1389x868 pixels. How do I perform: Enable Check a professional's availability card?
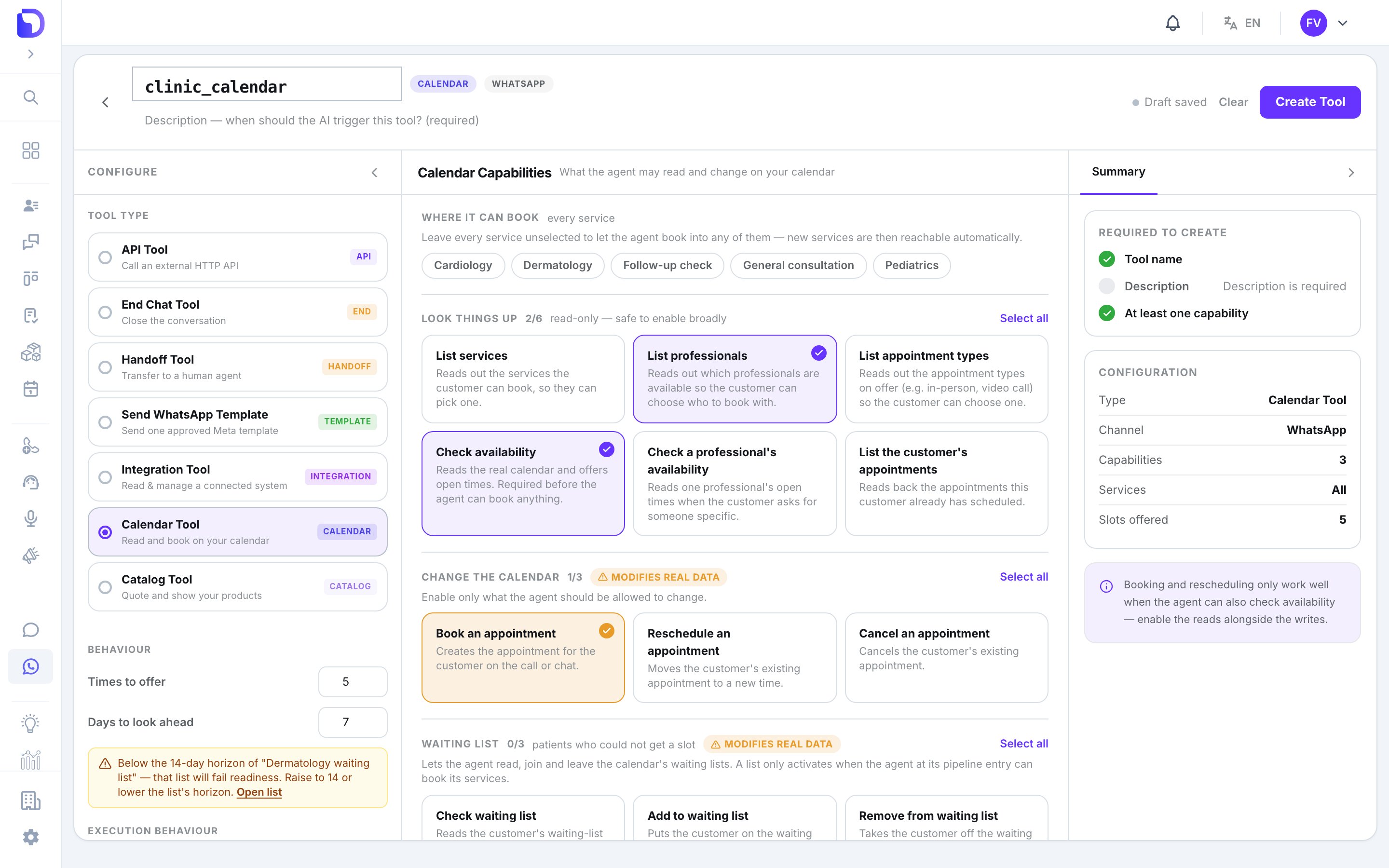click(x=735, y=484)
